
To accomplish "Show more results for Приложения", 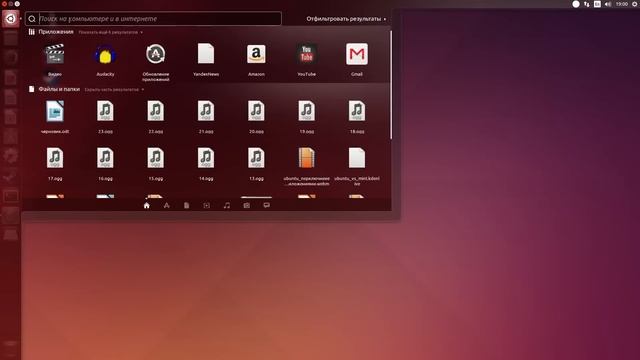I will click(111, 32).
